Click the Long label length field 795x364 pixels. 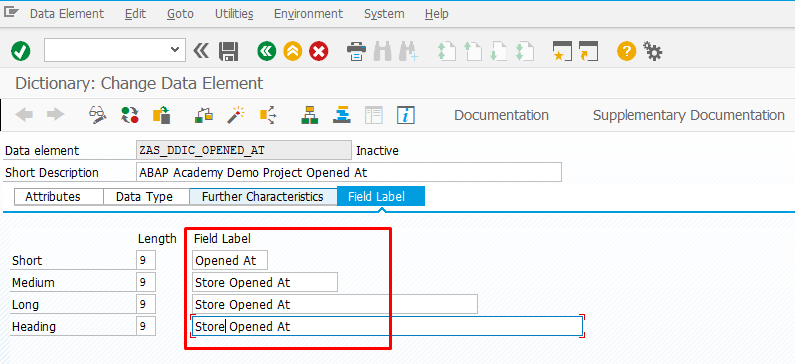[x=146, y=305]
